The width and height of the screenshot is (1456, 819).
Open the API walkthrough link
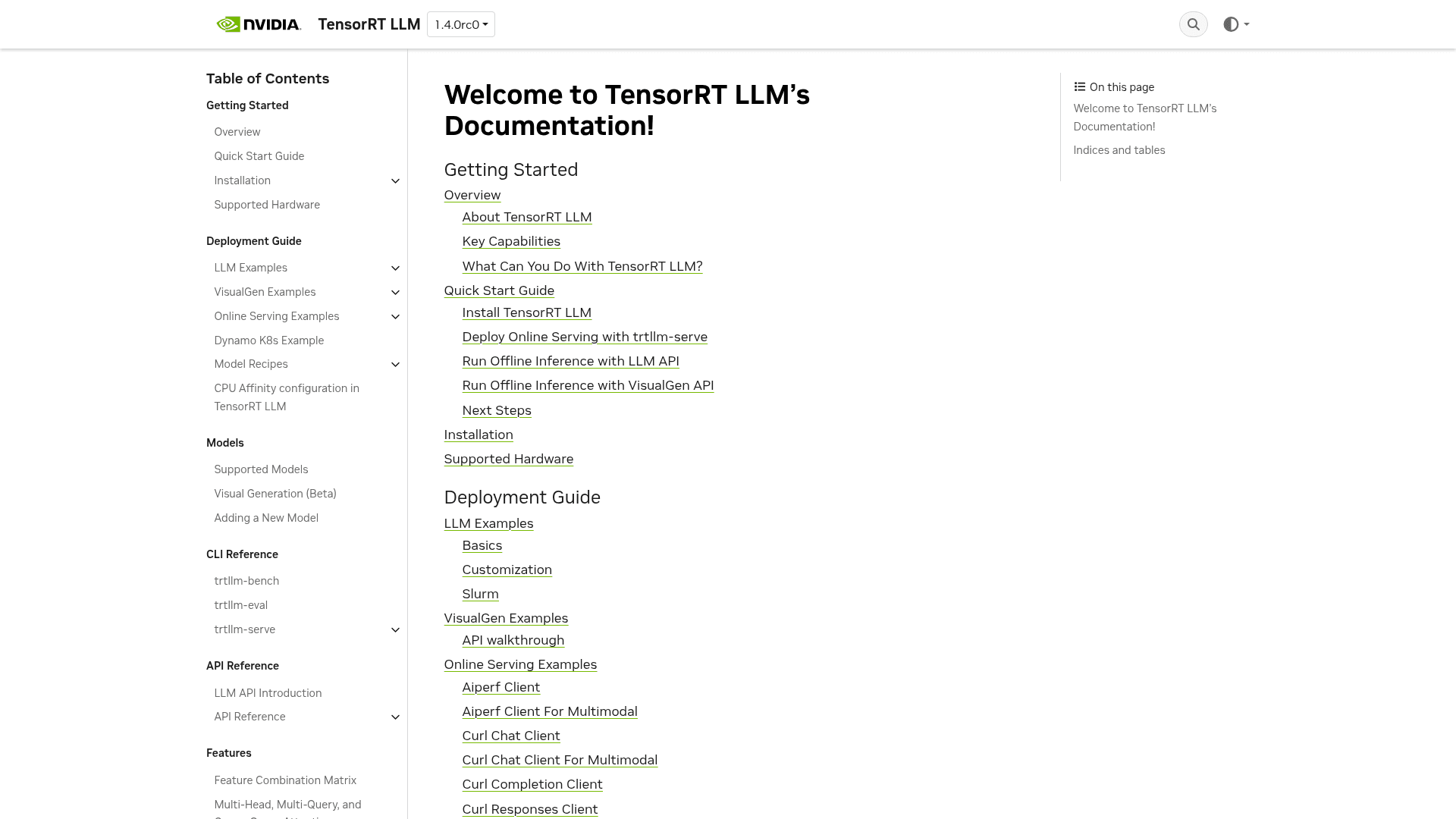[x=513, y=640]
